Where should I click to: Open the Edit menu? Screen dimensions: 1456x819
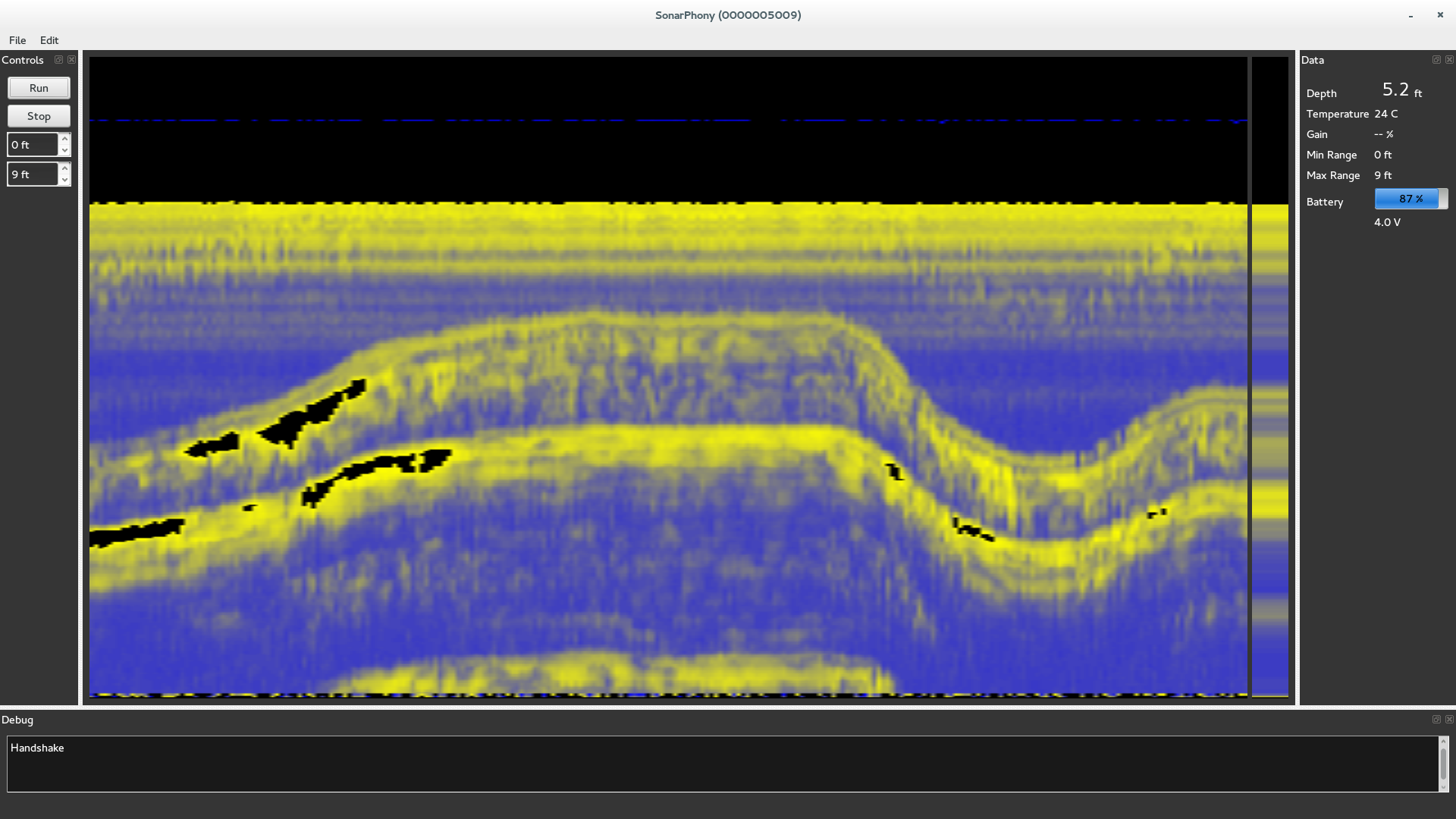[x=49, y=40]
